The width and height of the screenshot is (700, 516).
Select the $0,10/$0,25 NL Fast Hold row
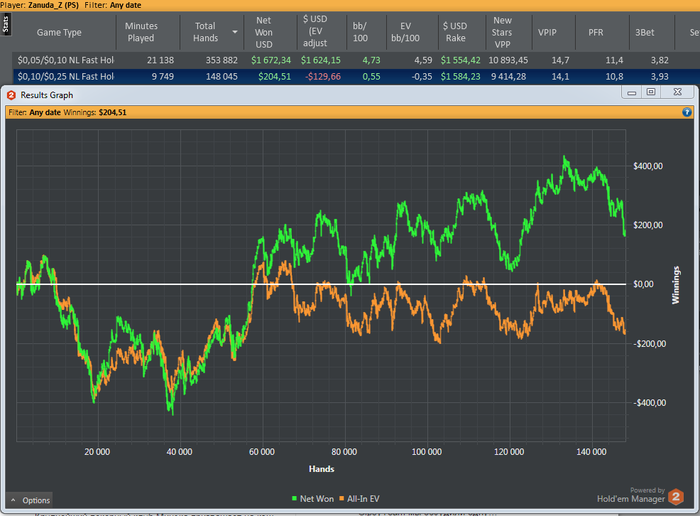tap(356, 77)
